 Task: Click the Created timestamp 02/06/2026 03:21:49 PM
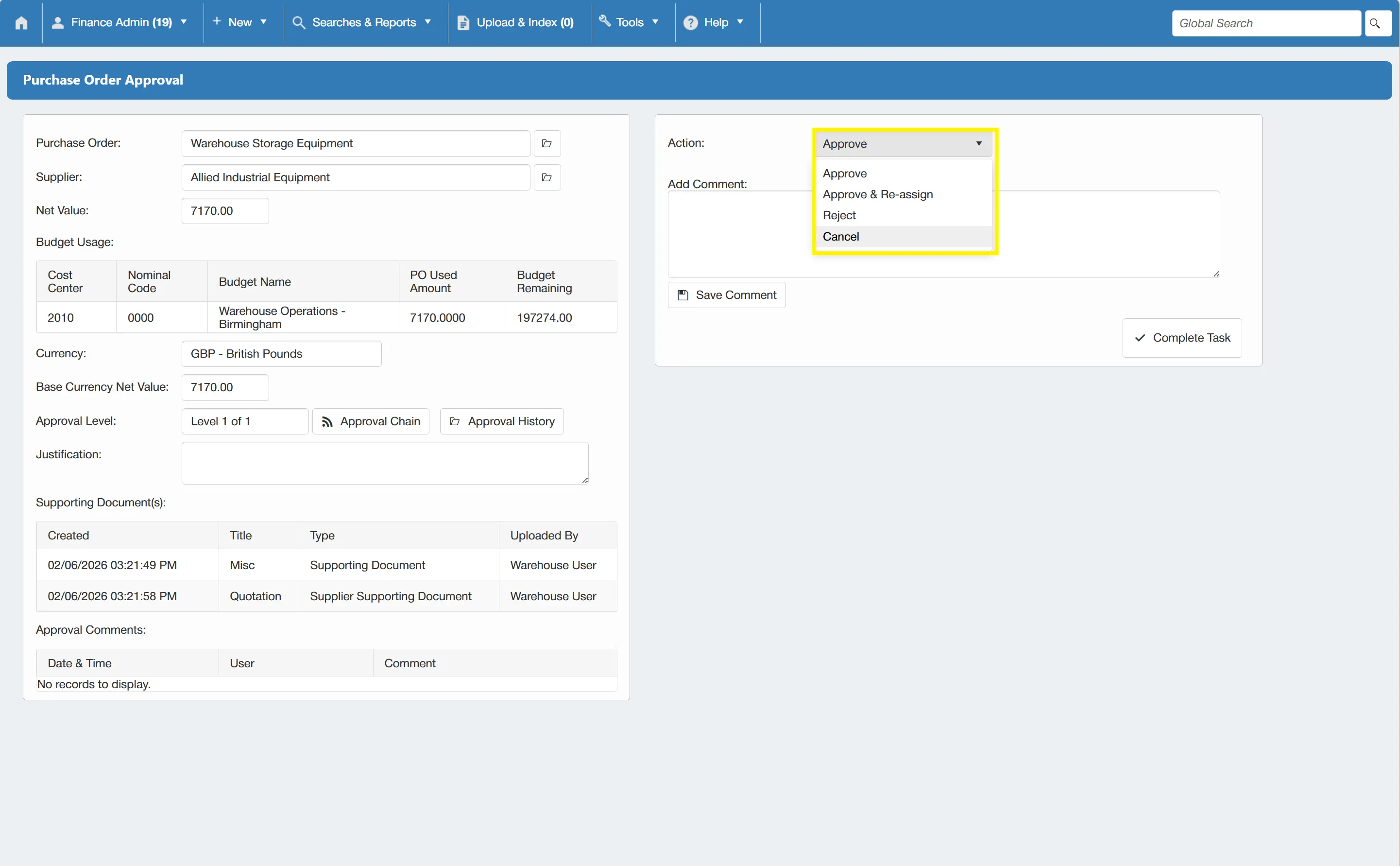pyautogui.click(x=112, y=565)
